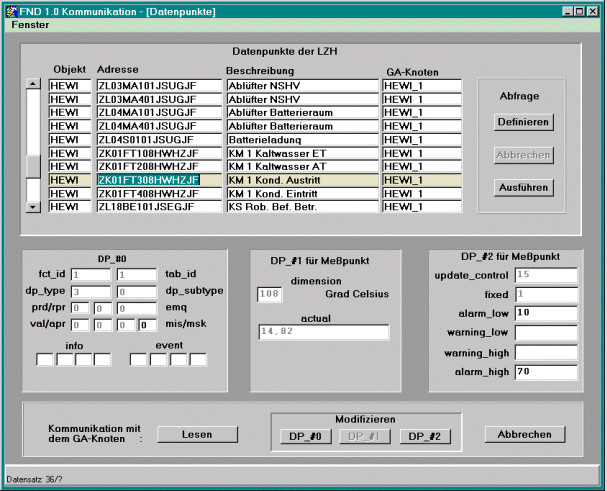Click the first info box
The width and height of the screenshot is (607, 491).
click(45, 360)
